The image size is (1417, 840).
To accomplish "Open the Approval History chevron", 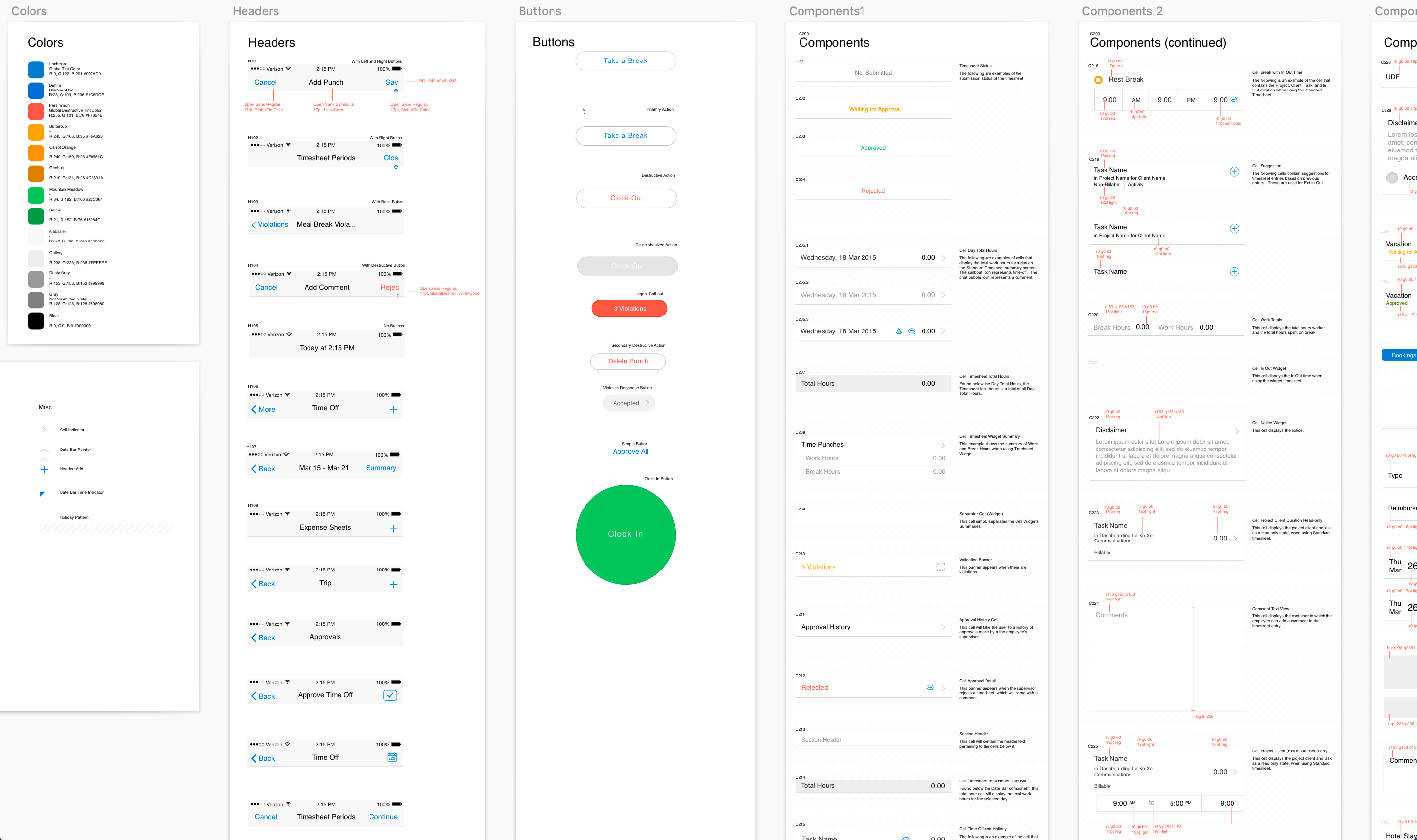I will click(943, 627).
